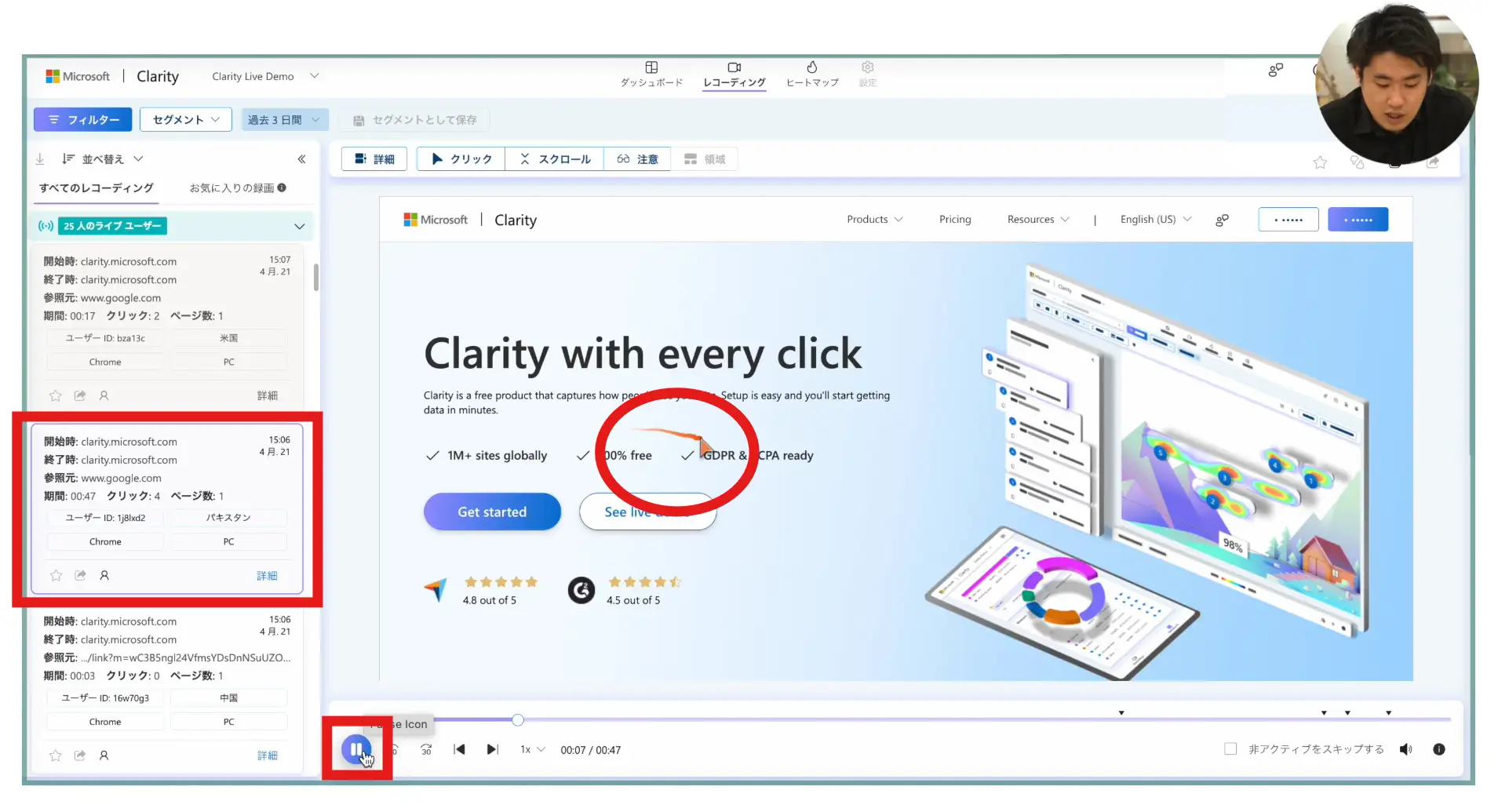Skip forward 30 seconds icon
This screenshot has width=1498, height=812.
[x=426, y=750]
